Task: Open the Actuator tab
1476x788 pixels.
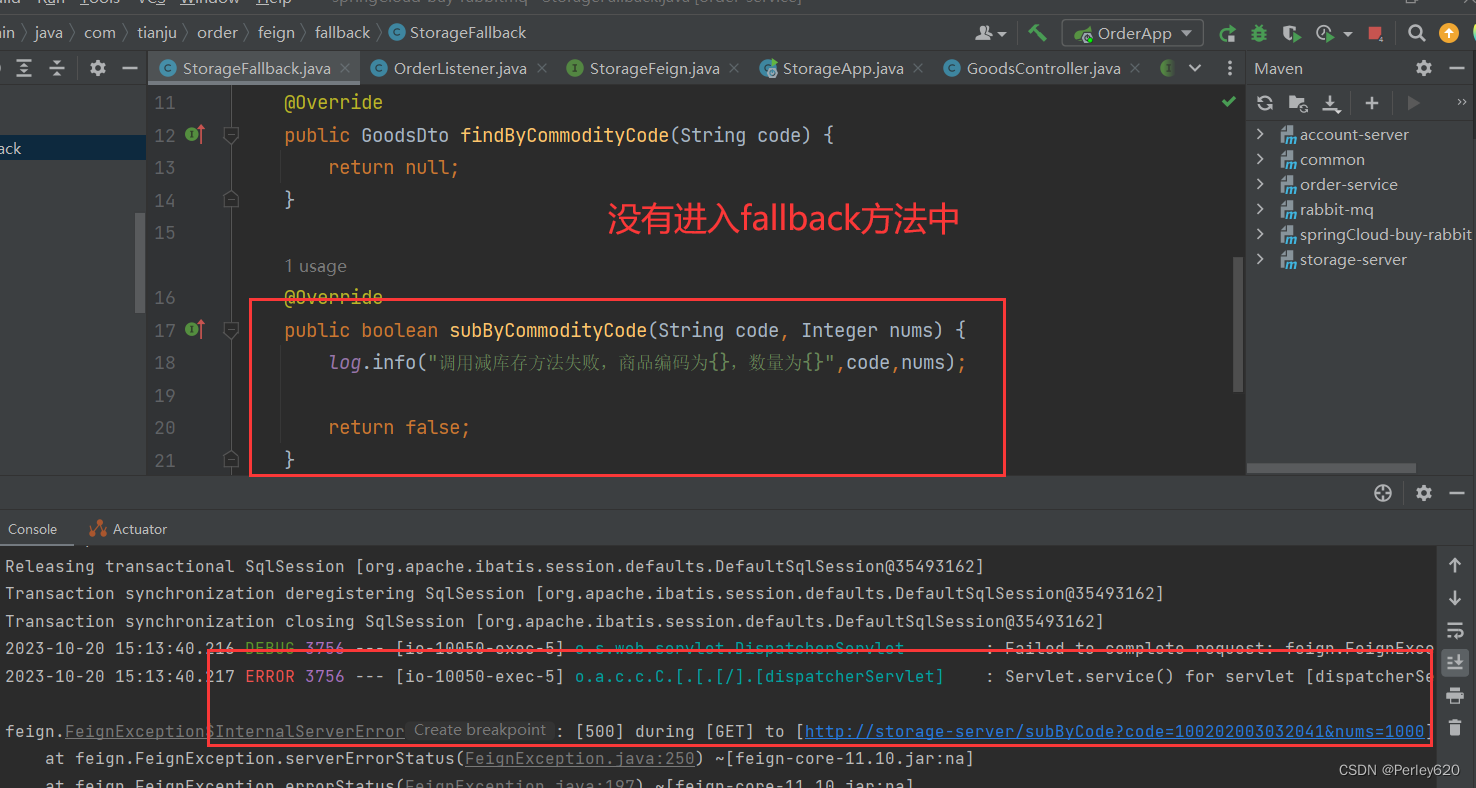Action: (x=128, y=529)
